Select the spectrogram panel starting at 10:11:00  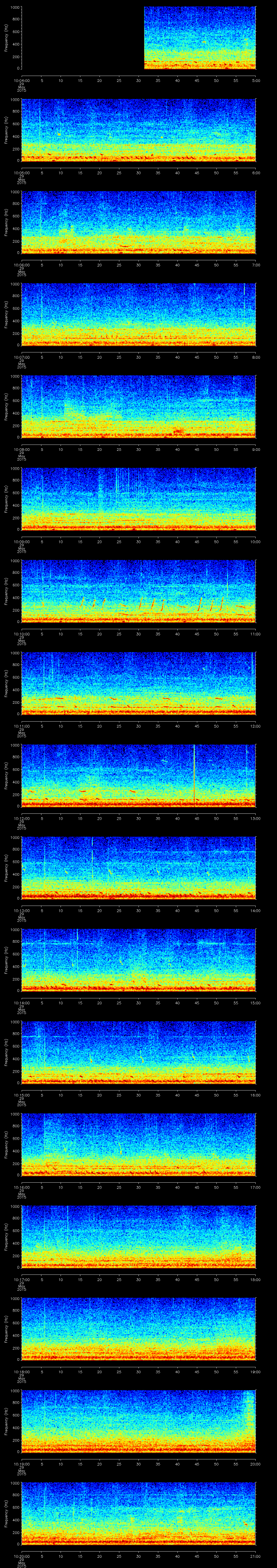click(139, 683)
